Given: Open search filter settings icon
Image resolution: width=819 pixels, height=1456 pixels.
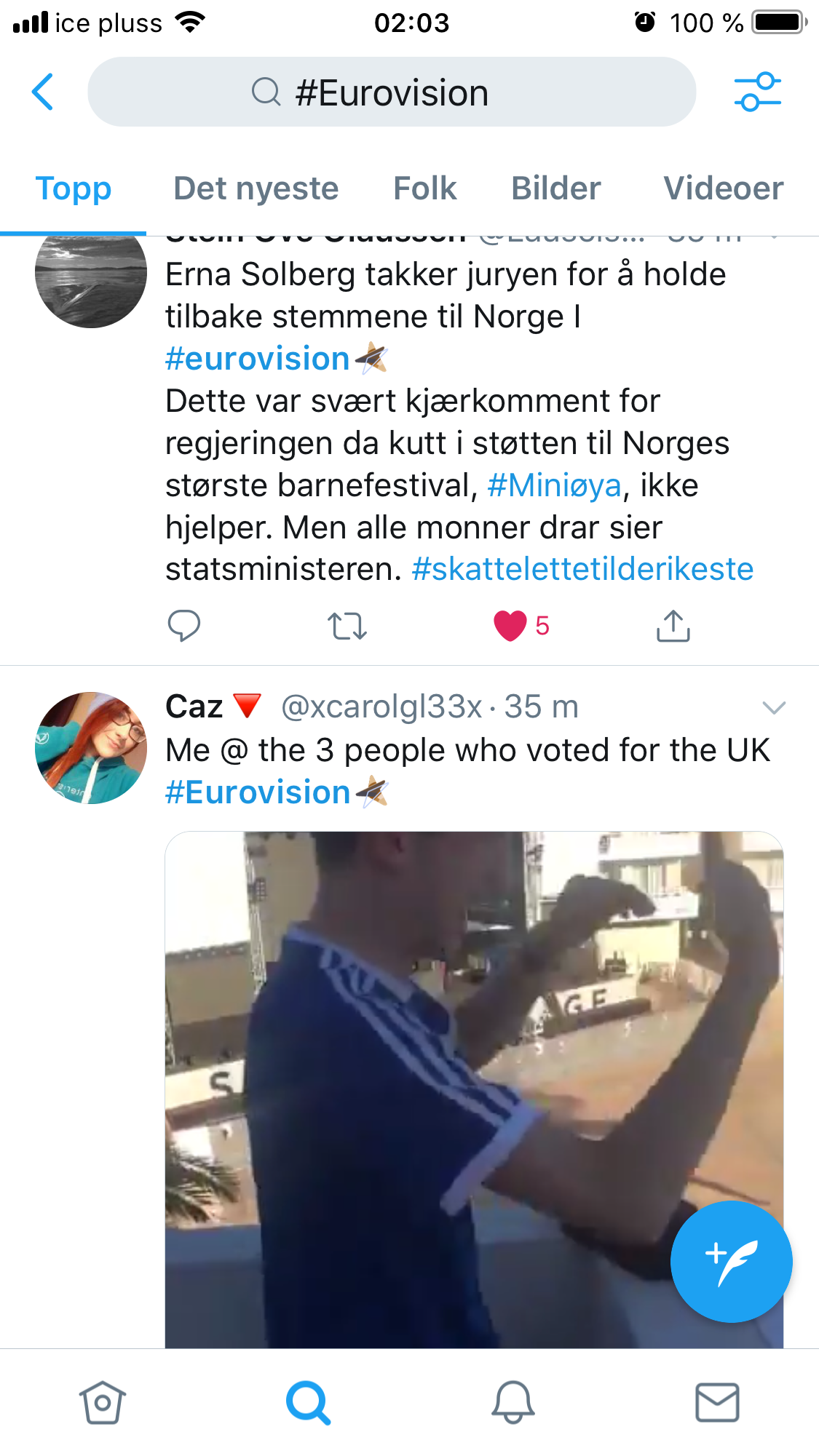Looking at the screenshot, I should tap(757, 92).
